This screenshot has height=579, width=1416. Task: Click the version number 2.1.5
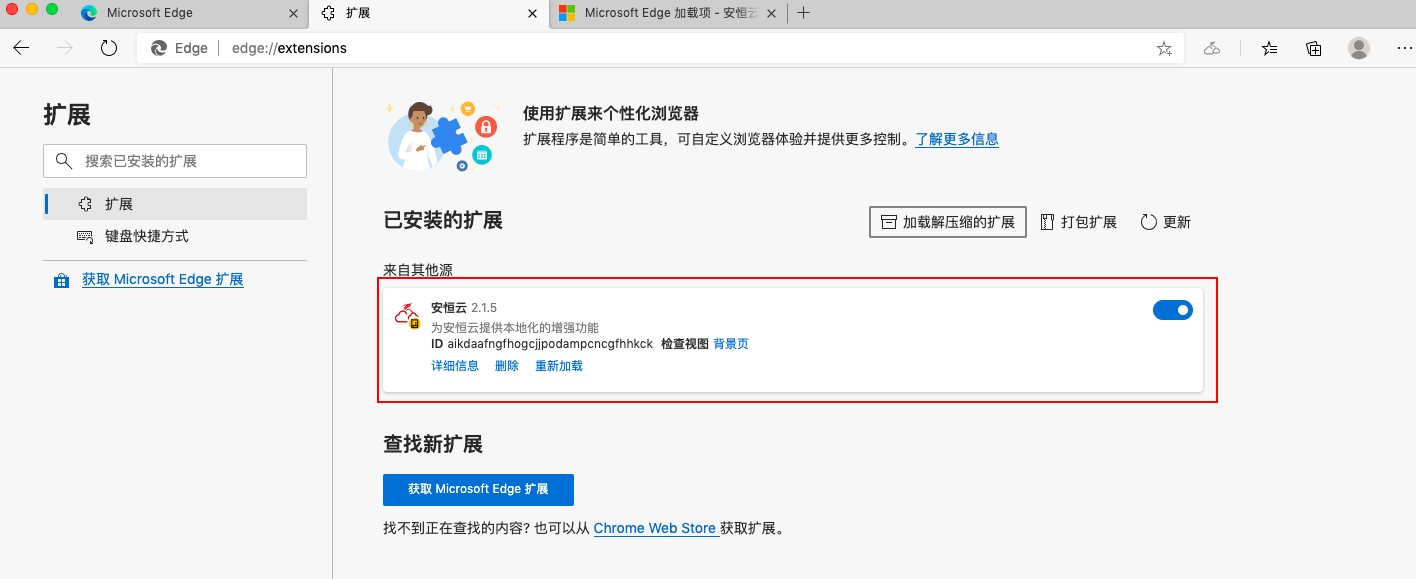tap(484, 307)
